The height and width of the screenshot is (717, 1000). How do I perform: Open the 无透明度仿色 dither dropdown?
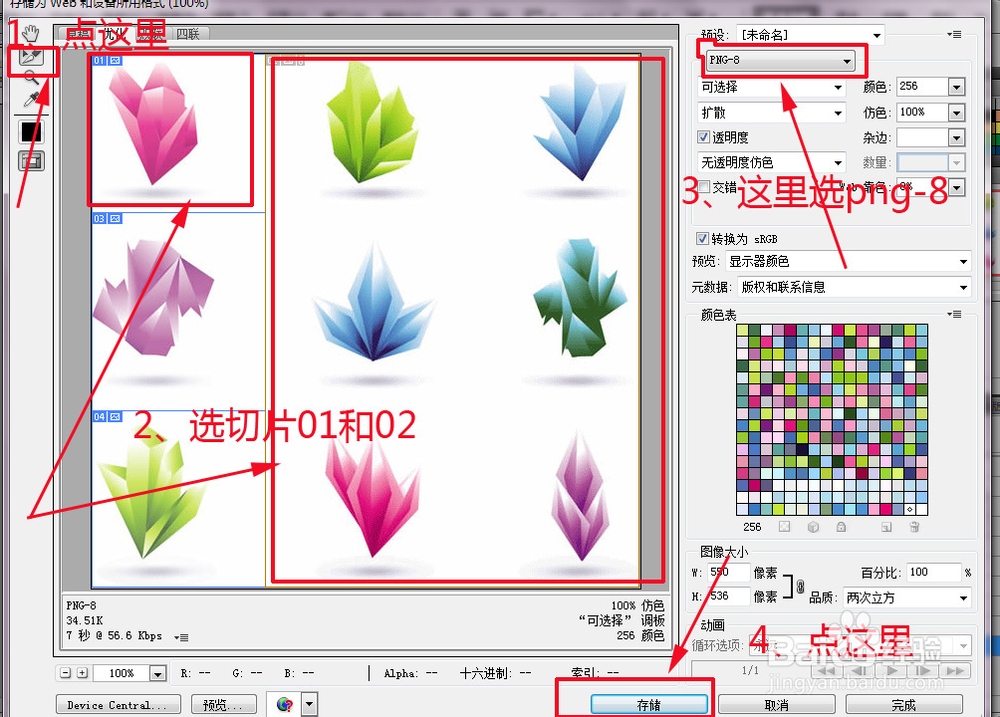tap(770, 161)
